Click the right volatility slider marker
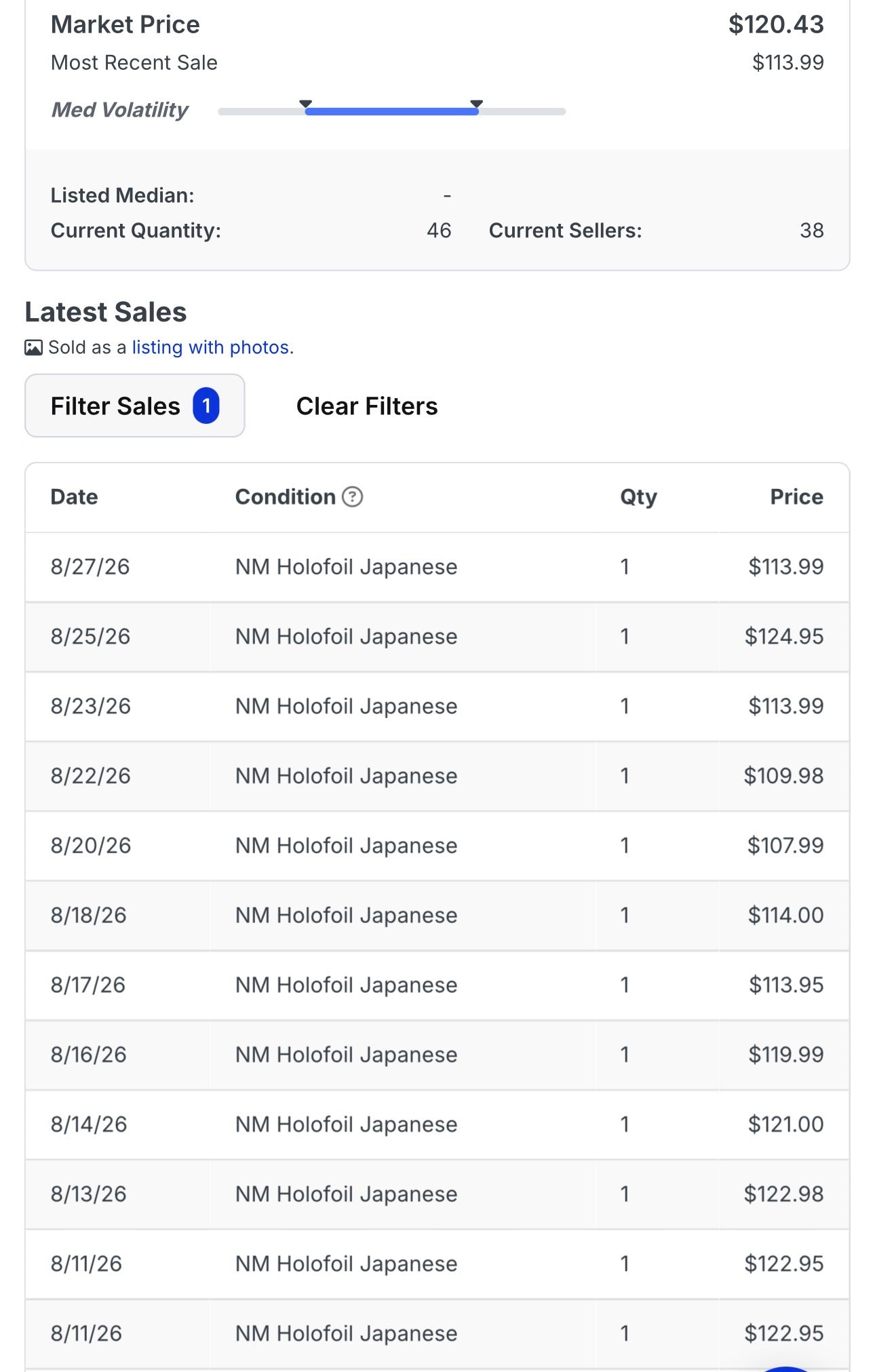This screenshot has width=875, height=1372. [477, 104]
